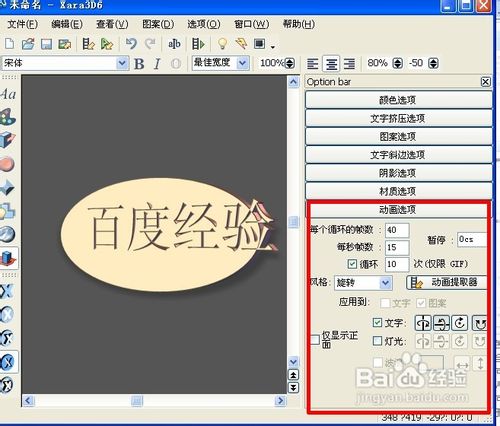
Task: Click the filmstrip with pencil toolbar icon
Action: pyautogui.click(x=89, y=44)
